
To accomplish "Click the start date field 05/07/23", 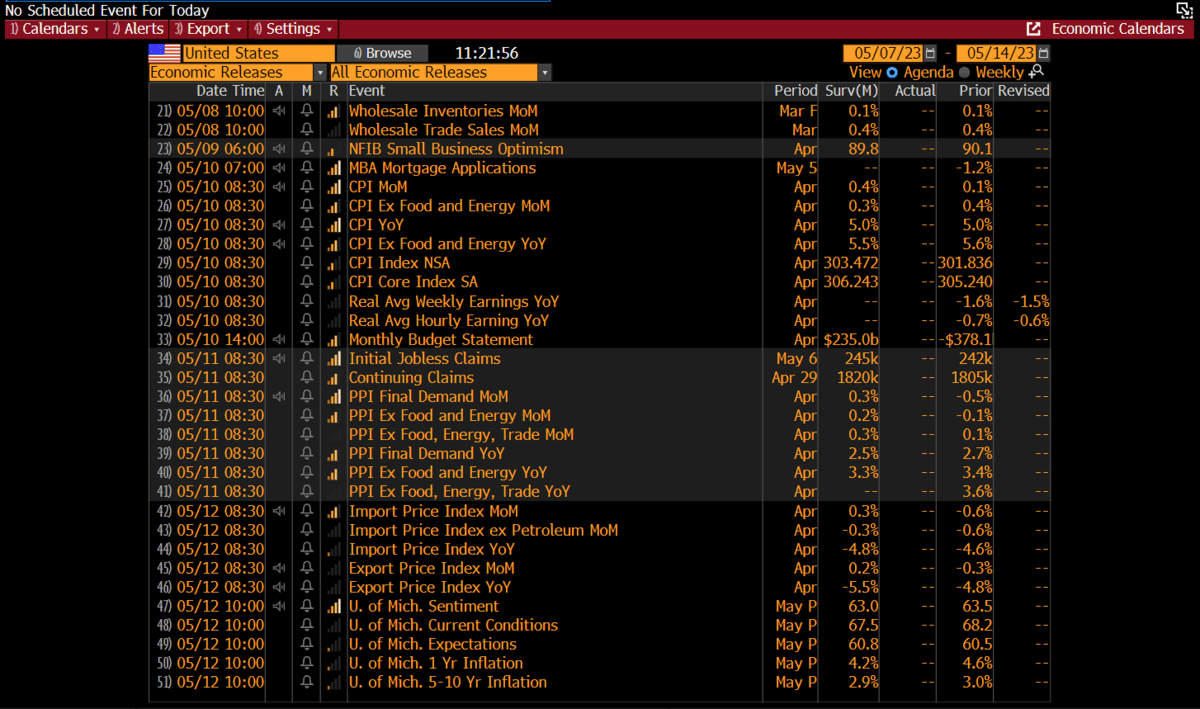I will click(884, 53).
